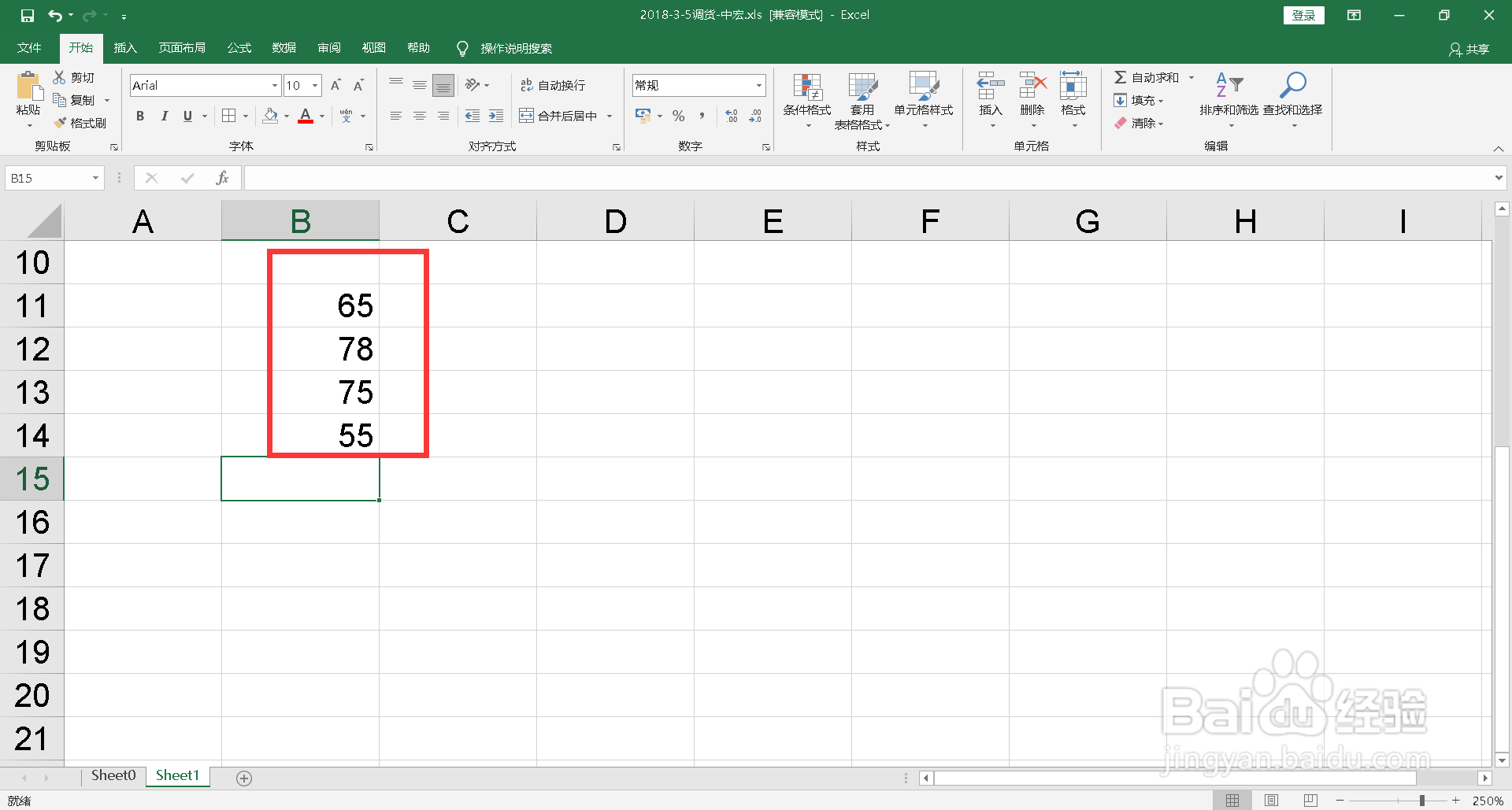Toggle center horizontal alignment
This screenshot has height=810, width=1512.
point(420,116)
